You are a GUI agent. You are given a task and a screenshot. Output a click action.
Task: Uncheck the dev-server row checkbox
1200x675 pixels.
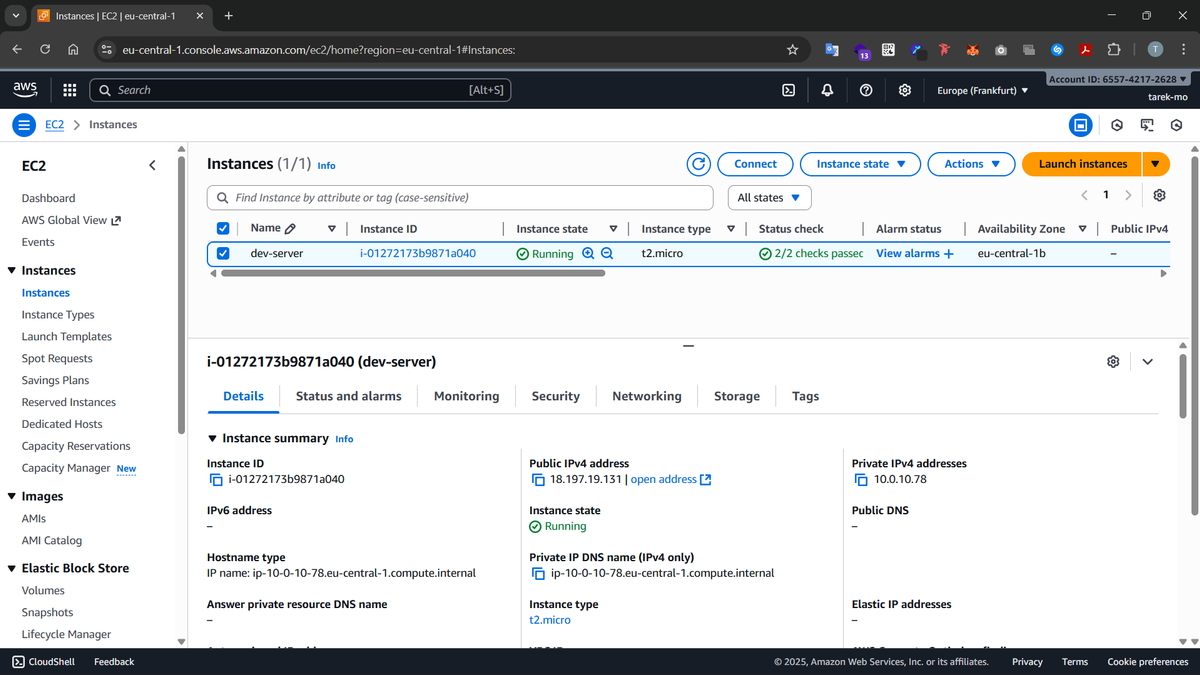tap(223, 253)
